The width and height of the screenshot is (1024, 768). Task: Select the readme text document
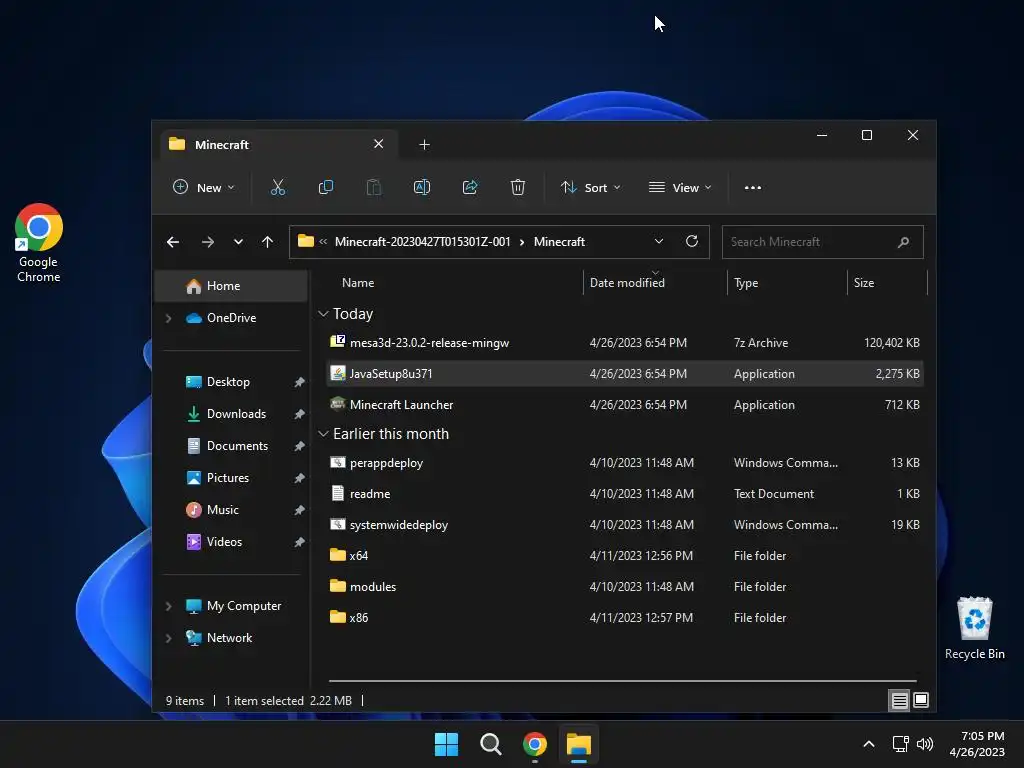point(624,494)
